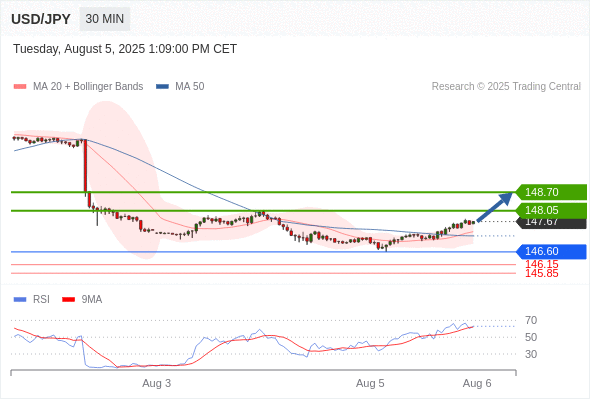This screenshot has height=400, width=590.
Task: Click the Aug 5 date axis label
Action: [370, 383]
